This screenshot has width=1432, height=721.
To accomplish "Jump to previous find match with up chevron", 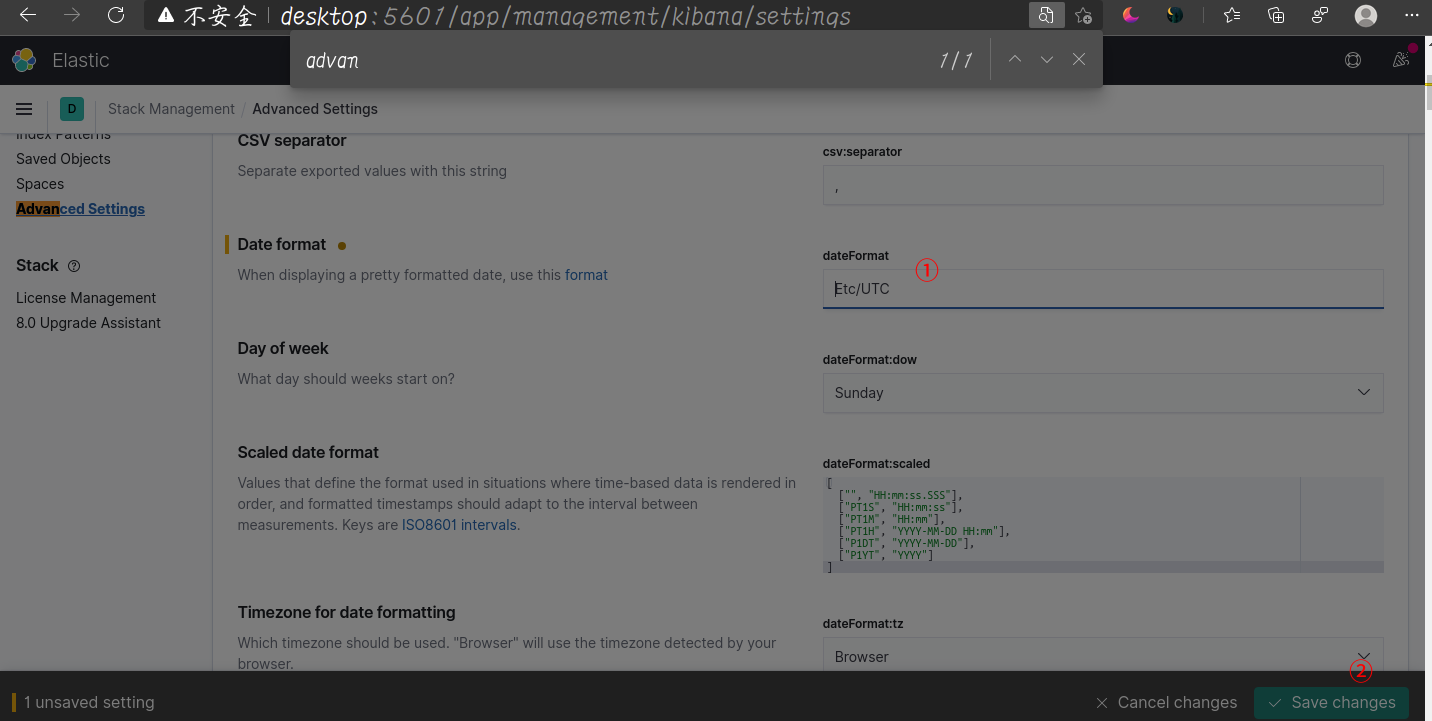I will click(1014, 59).
